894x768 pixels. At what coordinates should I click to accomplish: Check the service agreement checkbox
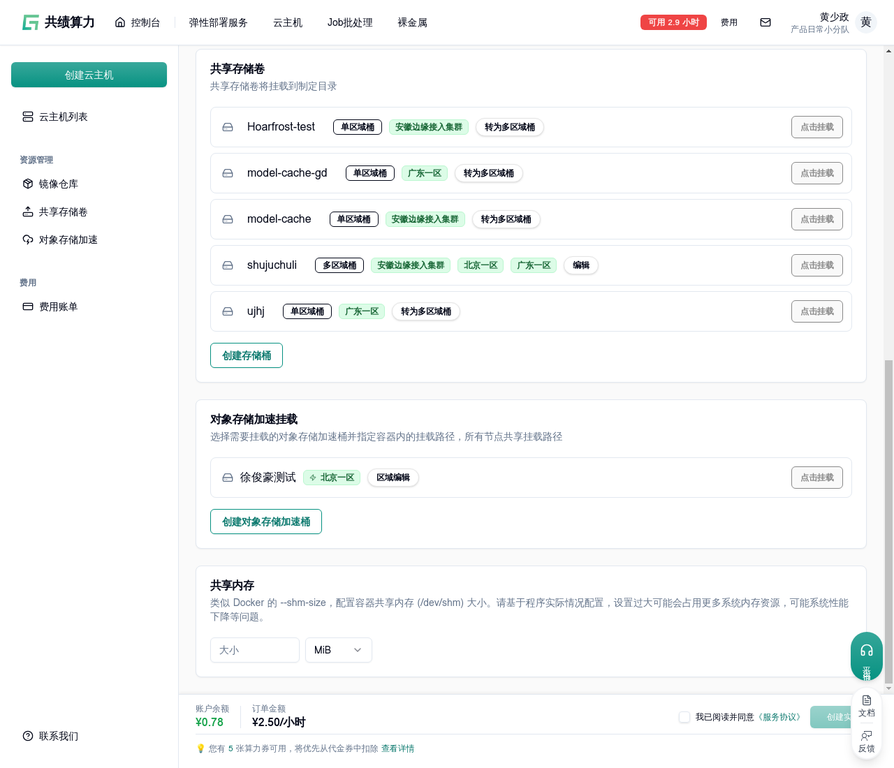tap(684, 717)
